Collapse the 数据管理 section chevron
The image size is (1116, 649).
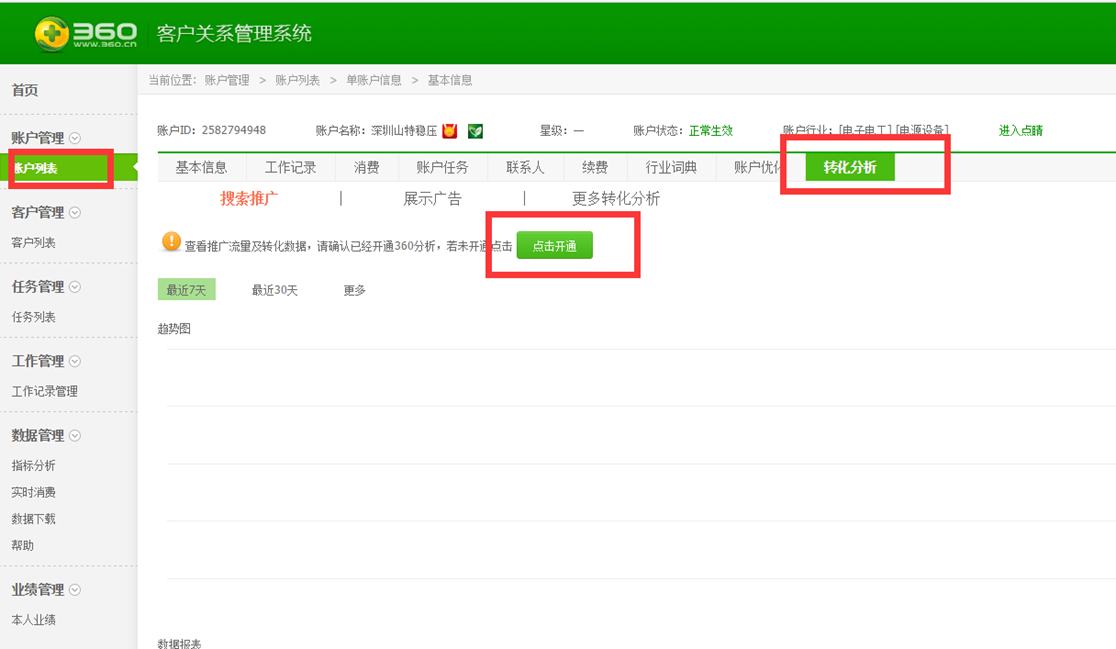coord(75,436)
